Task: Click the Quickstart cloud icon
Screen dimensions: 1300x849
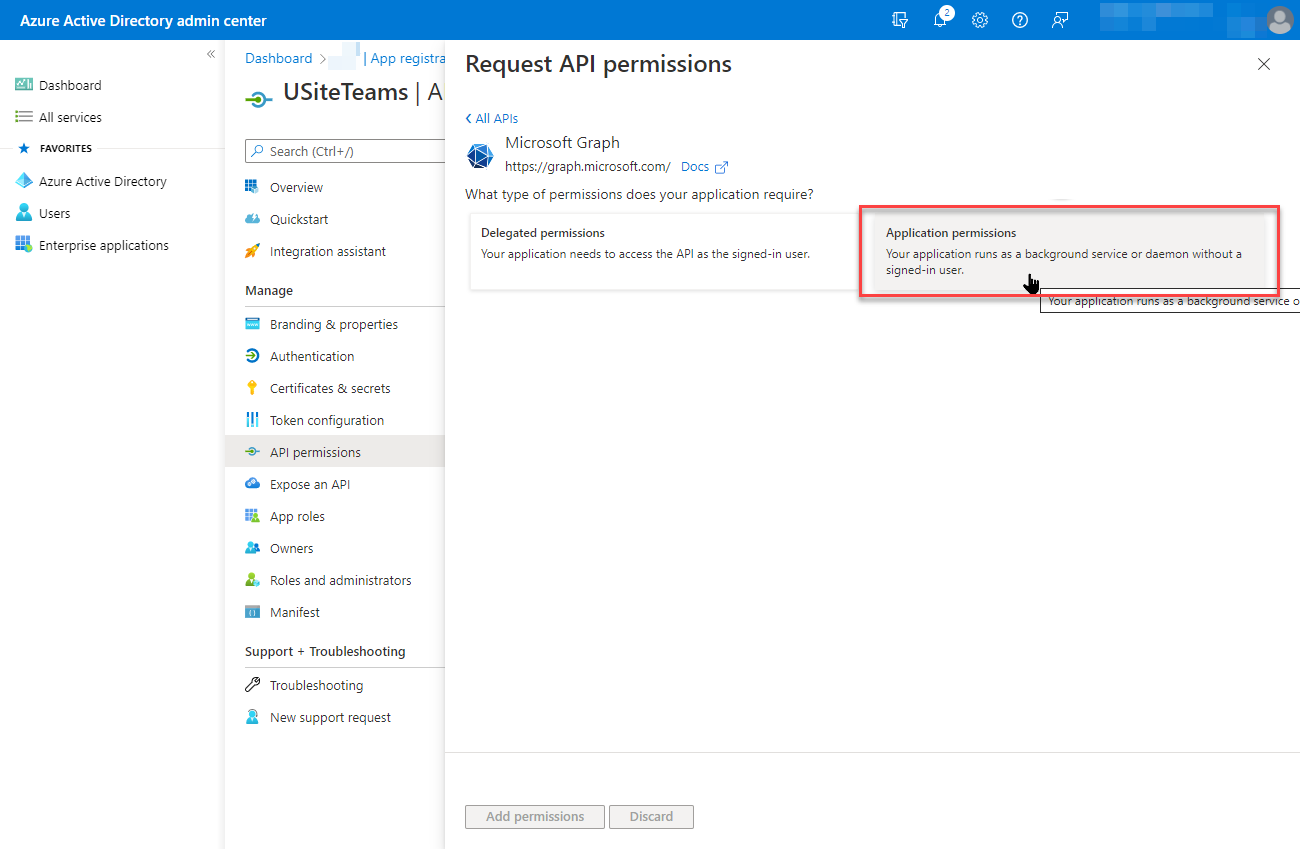Action: 252,219
